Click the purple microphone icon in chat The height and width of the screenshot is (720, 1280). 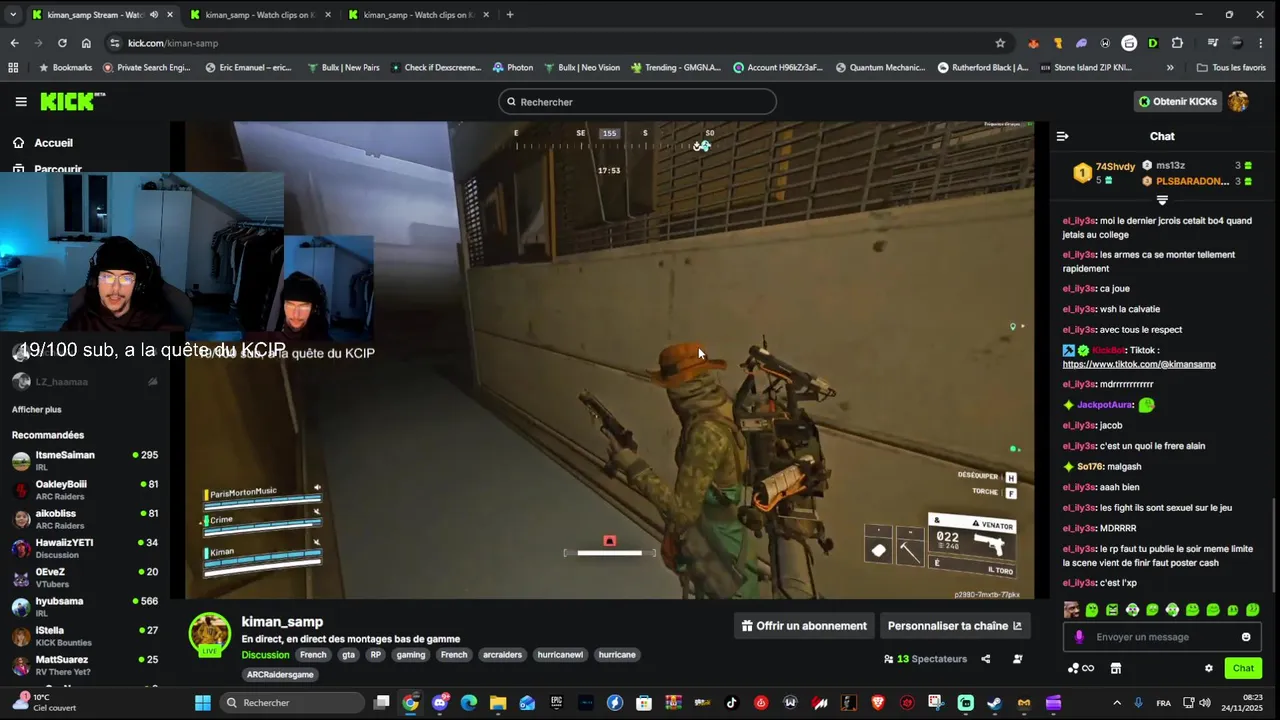pyautogui.click(x=1078, y=637)
